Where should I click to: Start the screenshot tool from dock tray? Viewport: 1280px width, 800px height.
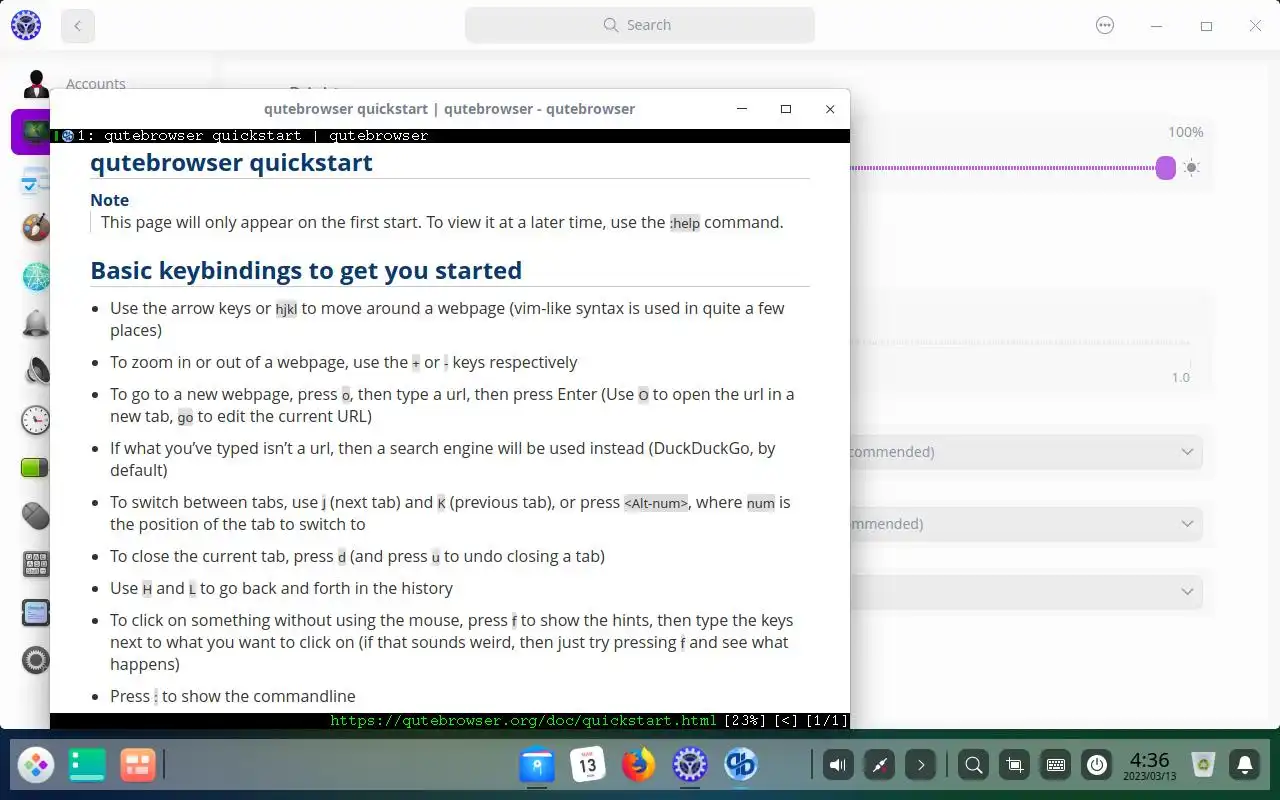(x=1014, y=766)
